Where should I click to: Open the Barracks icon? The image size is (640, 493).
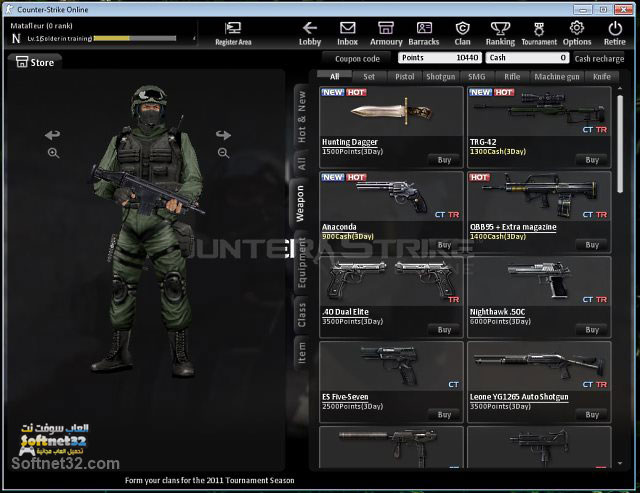424,33
